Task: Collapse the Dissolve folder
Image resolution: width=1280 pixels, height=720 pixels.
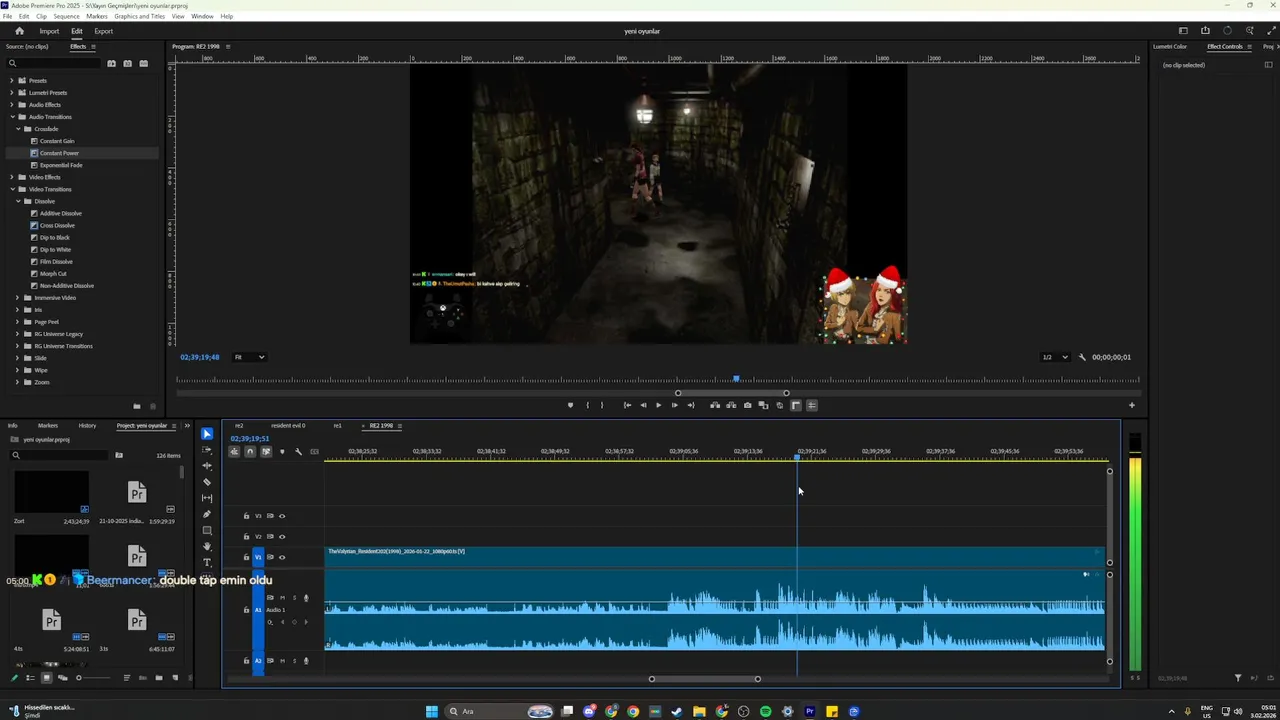Action: pos(18,201)
